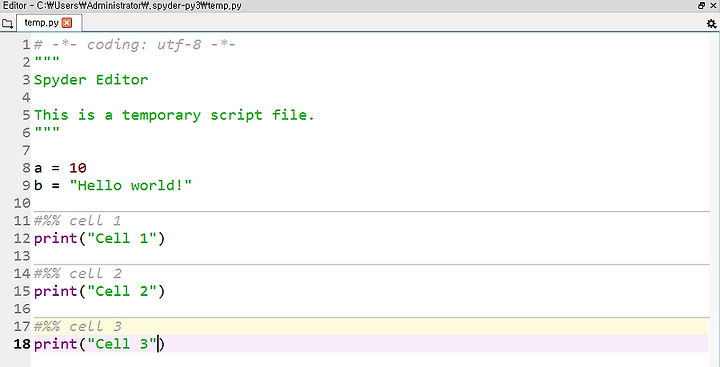Undock the Editor pane
This screenshot has height=367, width=720.
pyautogui.click(x=702, y=6)
